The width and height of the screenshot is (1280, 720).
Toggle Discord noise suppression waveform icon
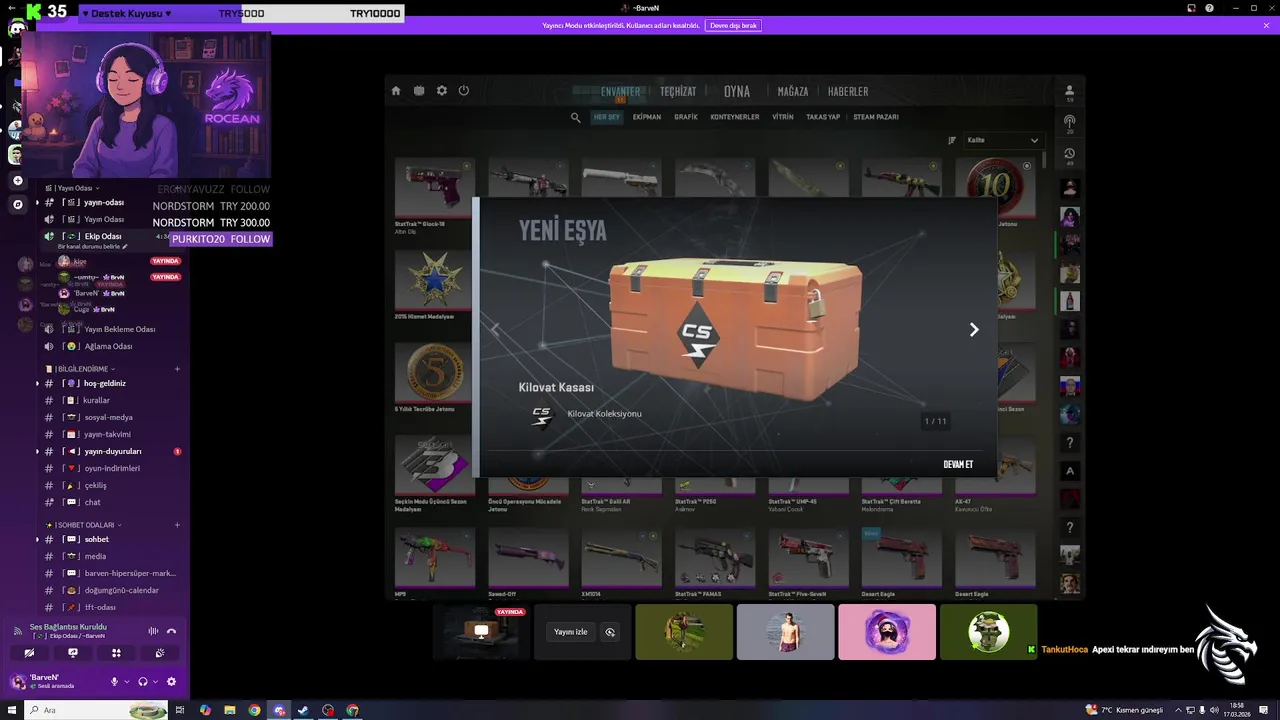tap(153, 631)
